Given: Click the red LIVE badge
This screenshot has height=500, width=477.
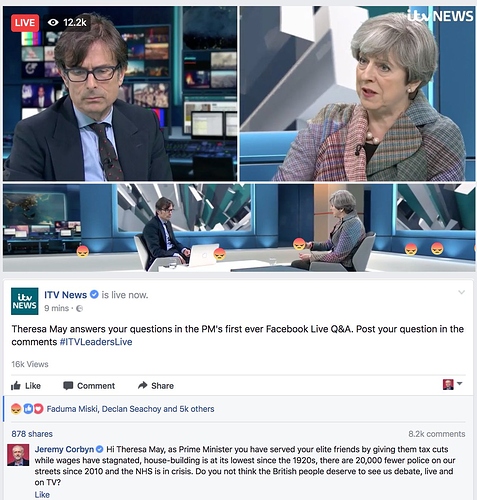Looking at the screenshot, I should [x=25, y=23].
